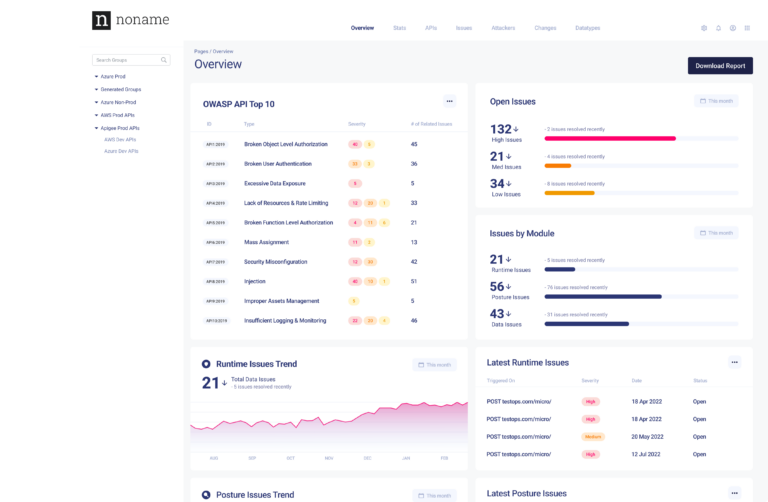Open Issues by Module 'This month' filter

pos(716,232)
